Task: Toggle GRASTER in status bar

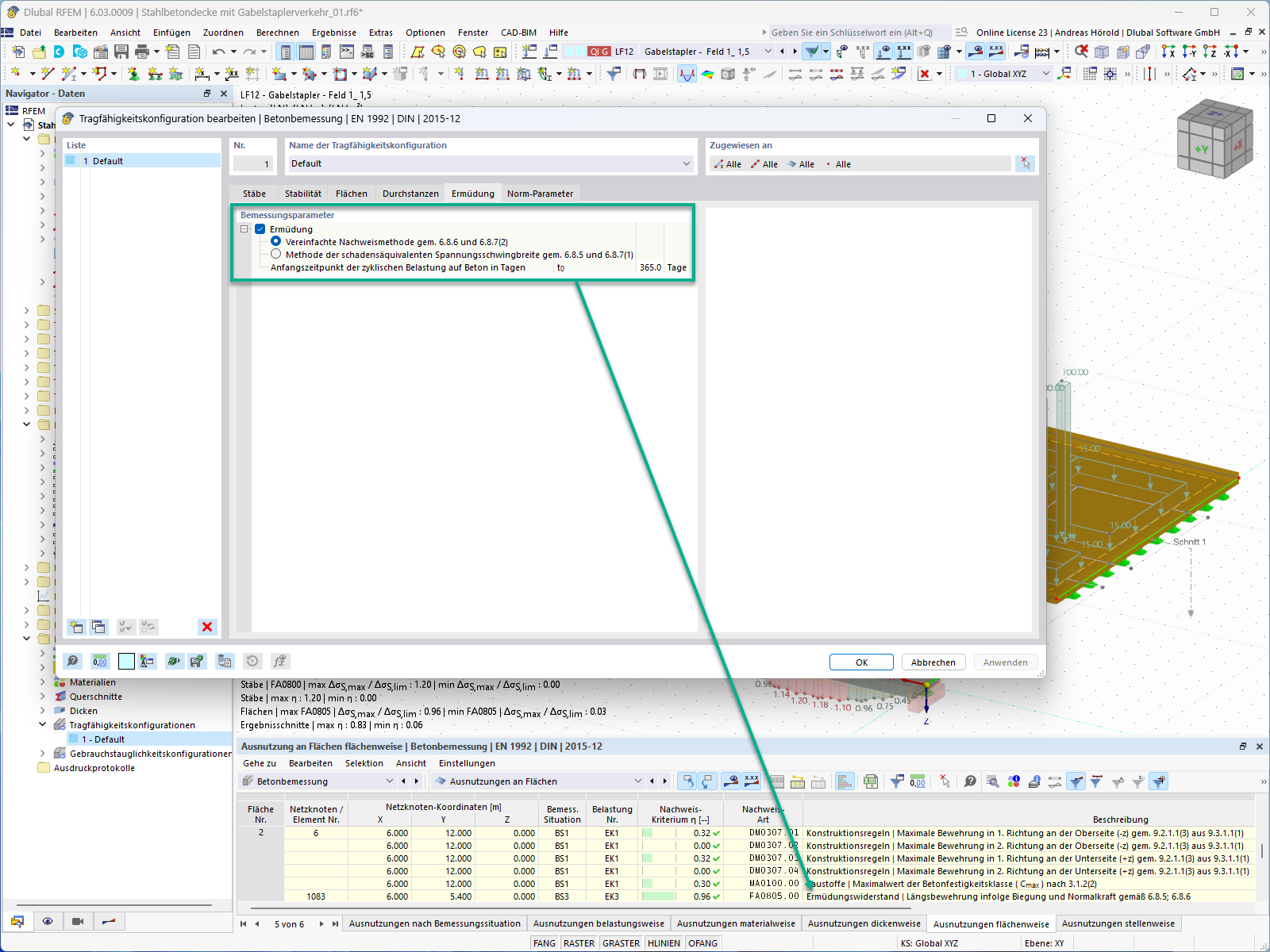Action: point(621,943)
